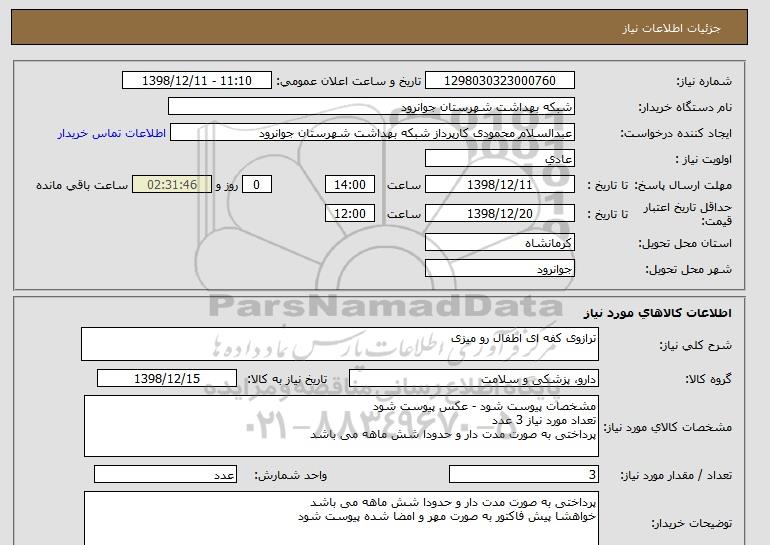Open buyer contact information link

tap(112, 133)
